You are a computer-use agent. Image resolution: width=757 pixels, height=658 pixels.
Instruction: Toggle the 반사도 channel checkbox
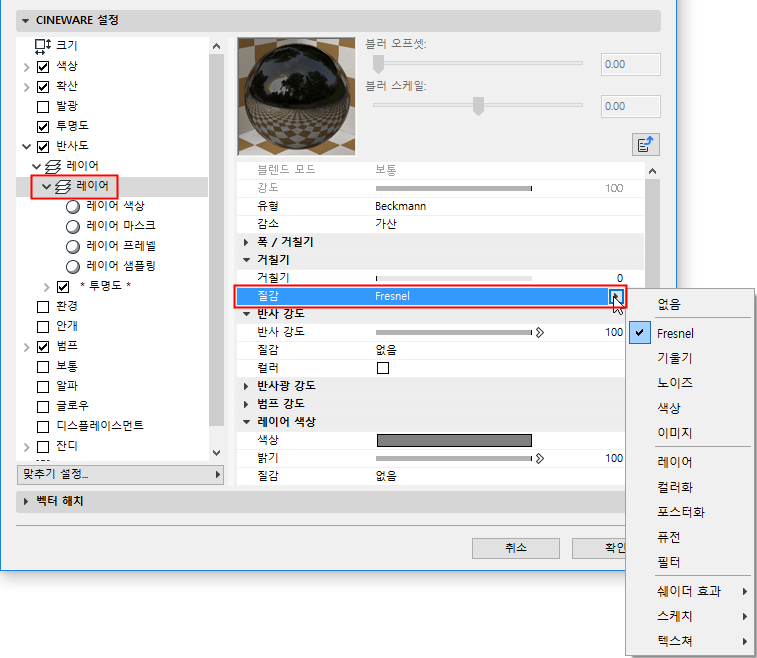click(x=43, y=147)
